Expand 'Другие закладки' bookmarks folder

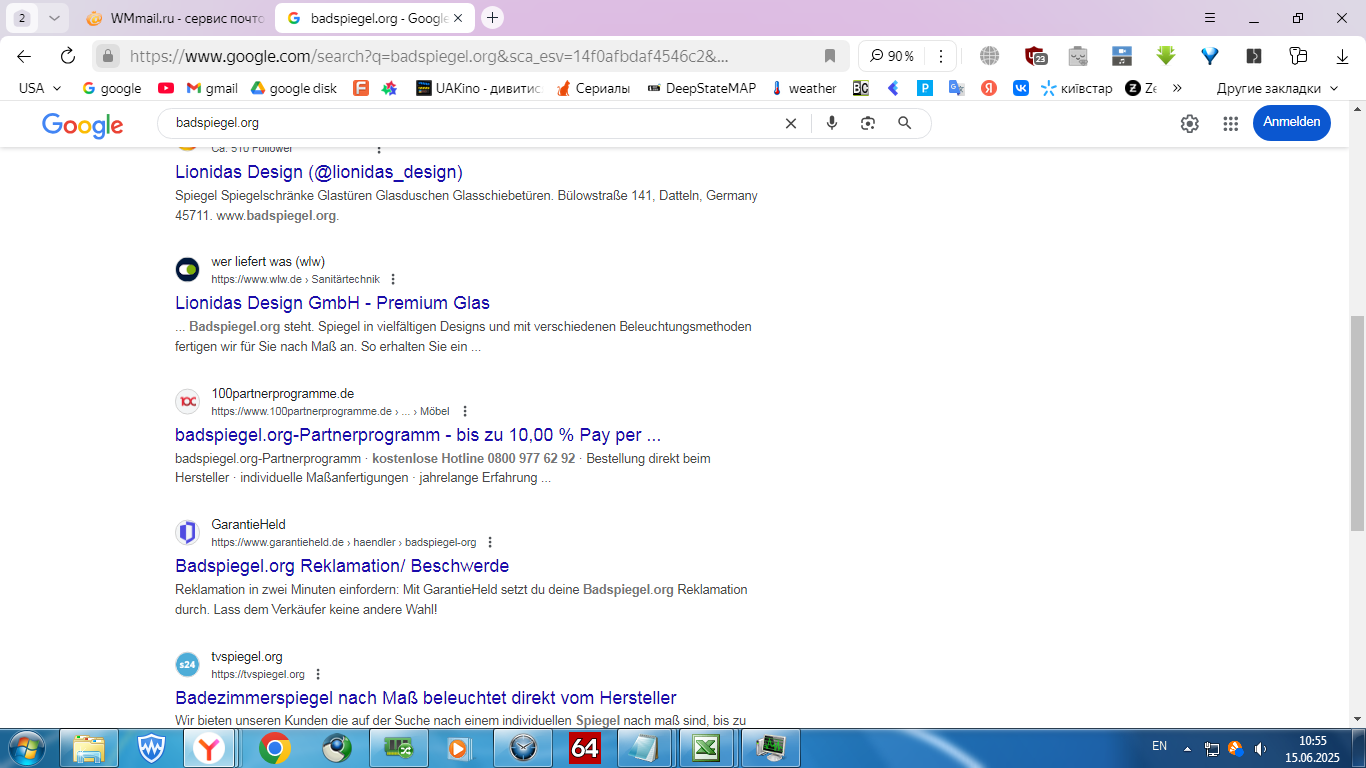pyautogui.click(x=1277, y=88)
